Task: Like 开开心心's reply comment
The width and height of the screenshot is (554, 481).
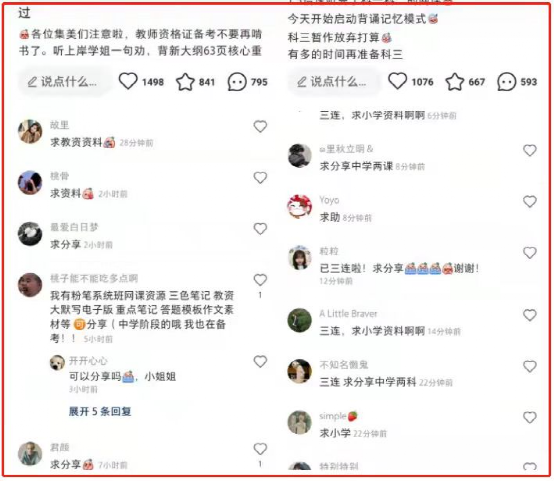Action: (260, 362)
